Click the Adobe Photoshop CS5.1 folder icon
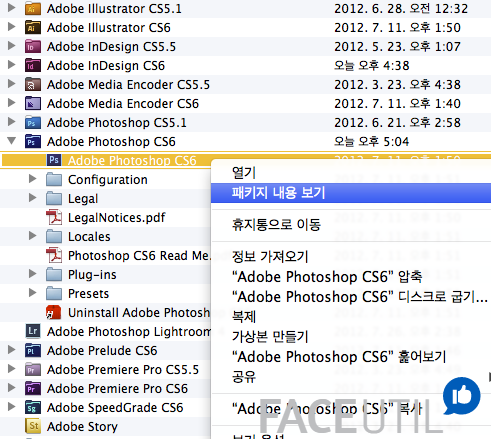The width and height of the screenshot is (491, 439). pyautogui.click(x=33, y=123)
